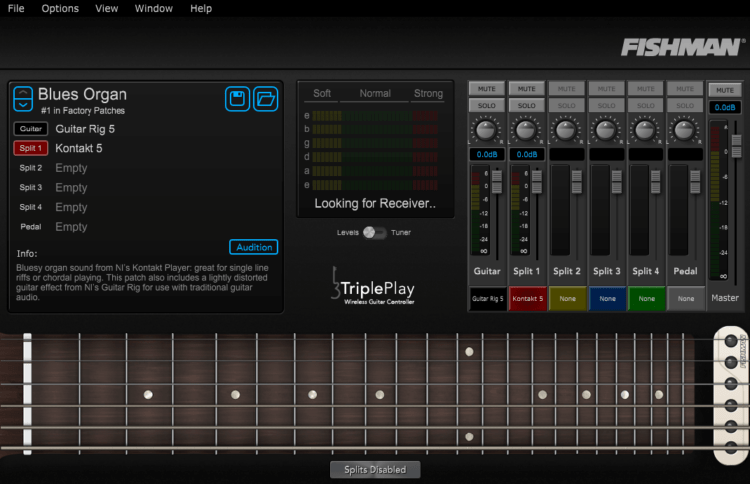Toggle the Levels/Tuner switch
Image resolution: width=750 pixels, height=484 pixels.
(375, 232)
